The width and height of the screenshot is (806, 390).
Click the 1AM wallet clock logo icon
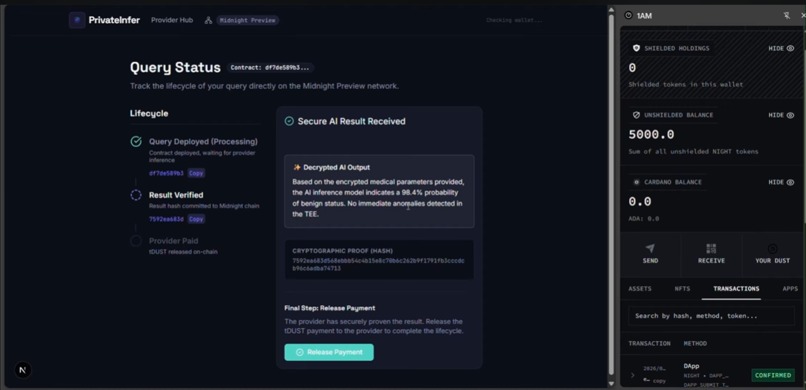[628, 16]
